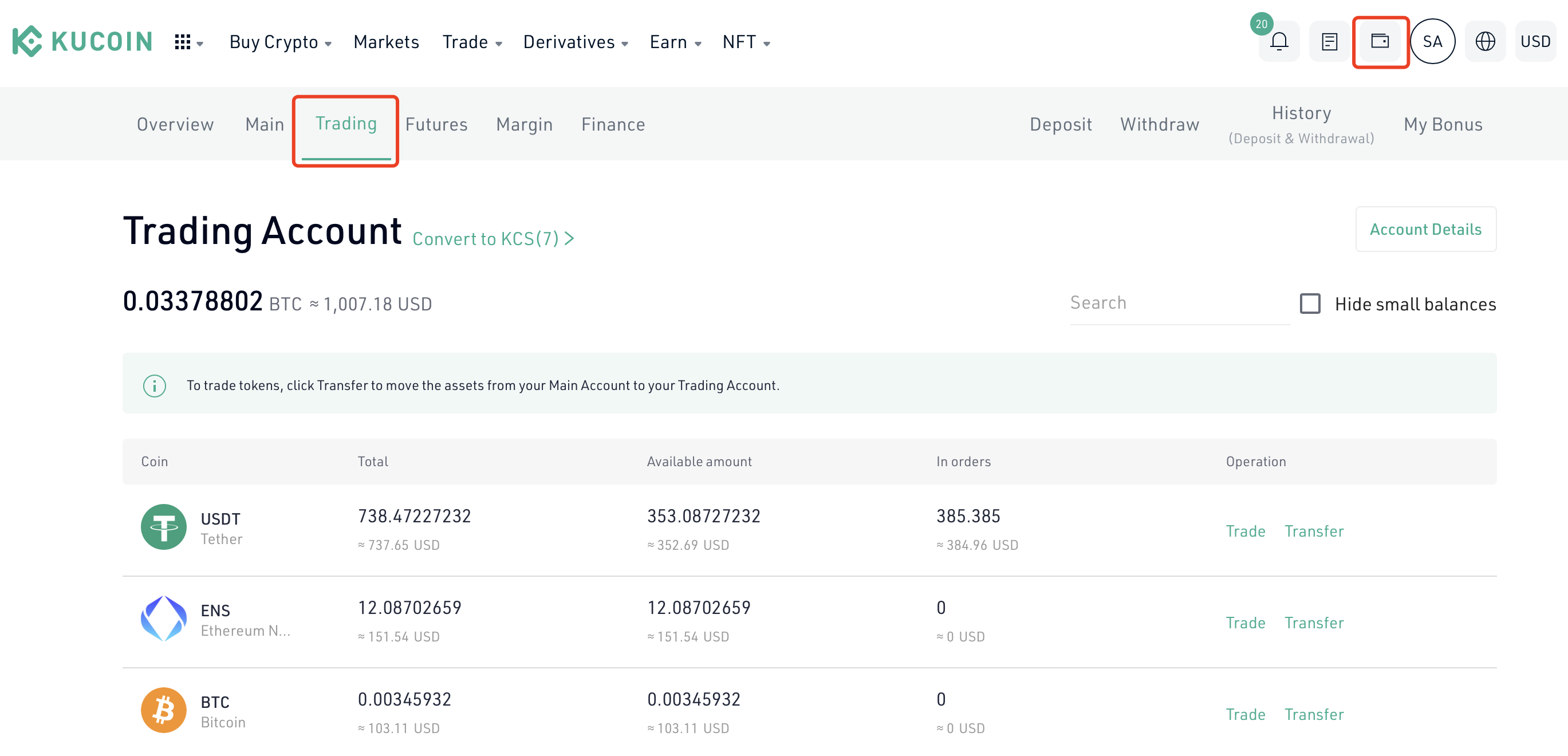
Task: Click the USDT Tether coin icon
Action: 164,527
